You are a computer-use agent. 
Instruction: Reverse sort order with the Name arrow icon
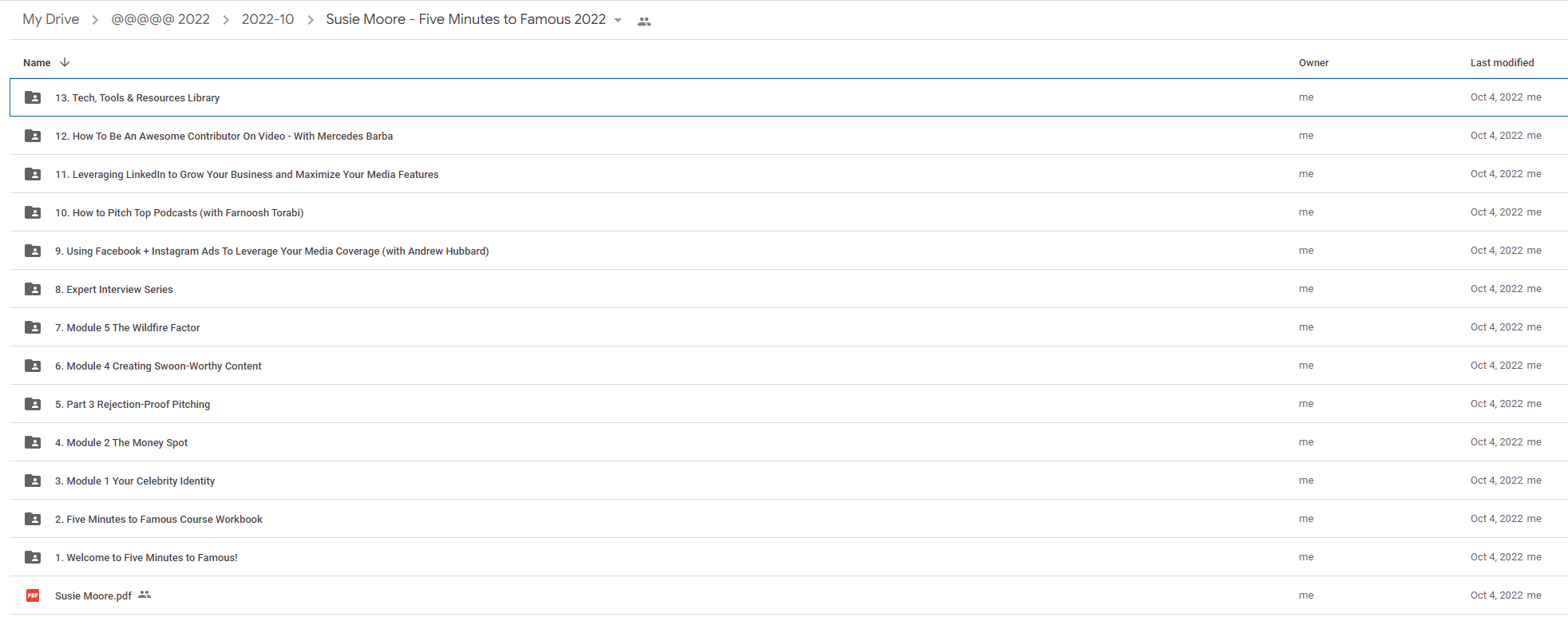click(x=65, y=62)
